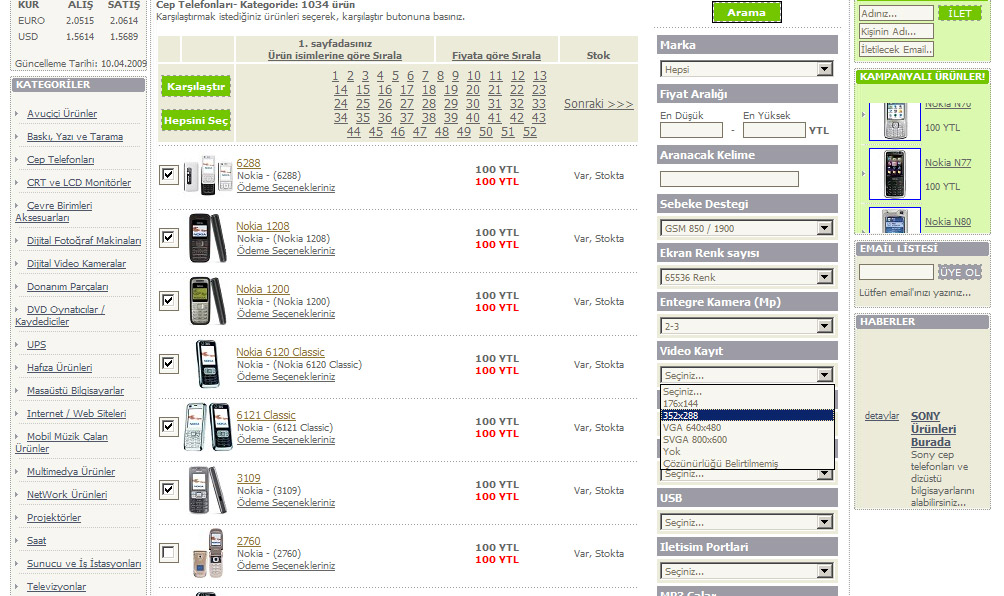
Task: Open the Avuçiçi Ürünler category
Action: 62,113
